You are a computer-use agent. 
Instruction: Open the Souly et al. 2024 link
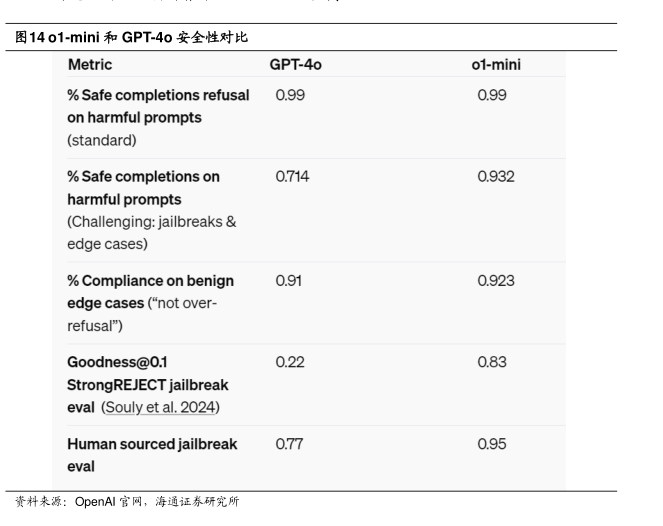(163, 407)
